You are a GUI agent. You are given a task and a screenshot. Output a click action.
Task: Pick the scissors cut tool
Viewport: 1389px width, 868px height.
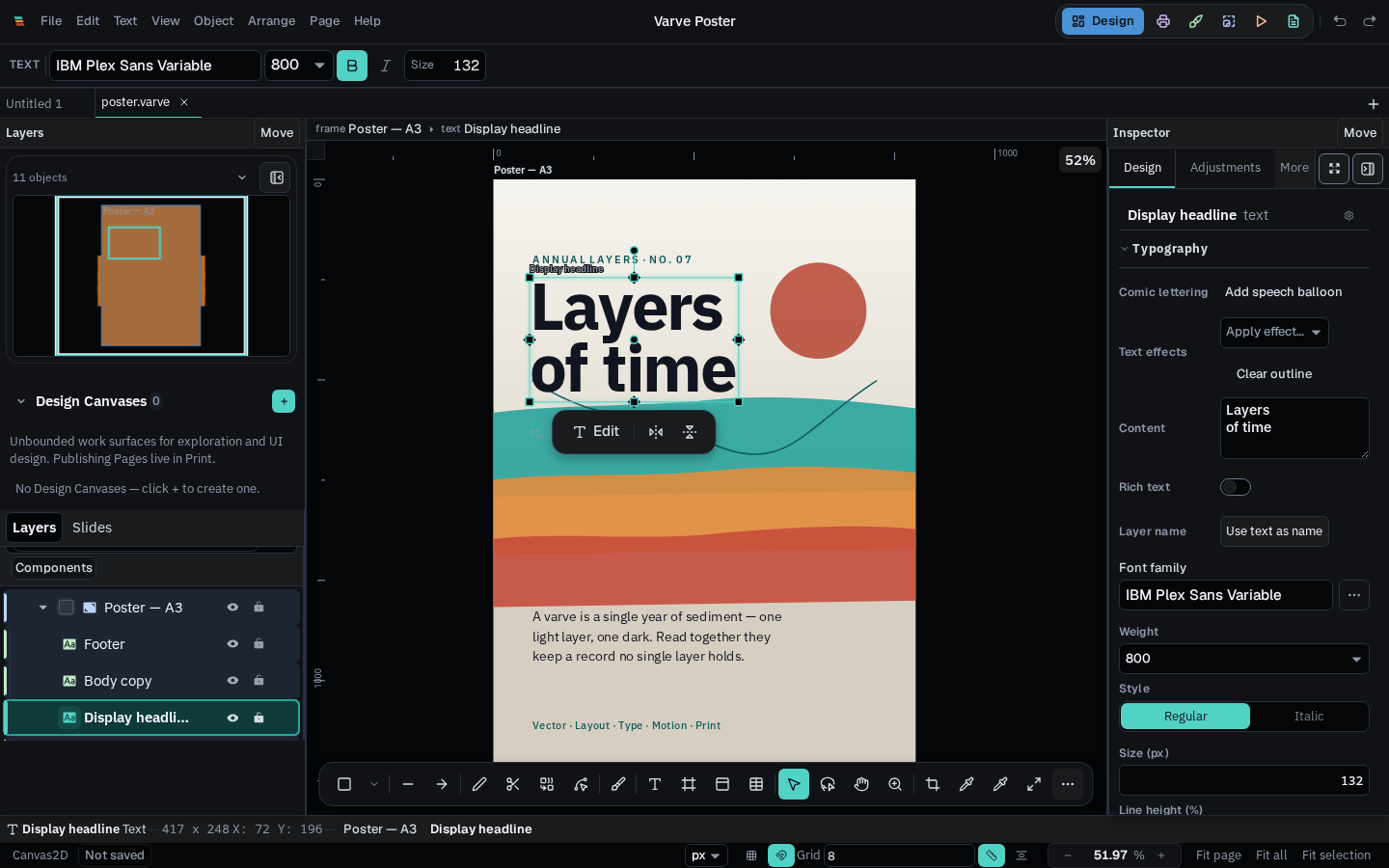pyautogui.click(x=513, y=784)
